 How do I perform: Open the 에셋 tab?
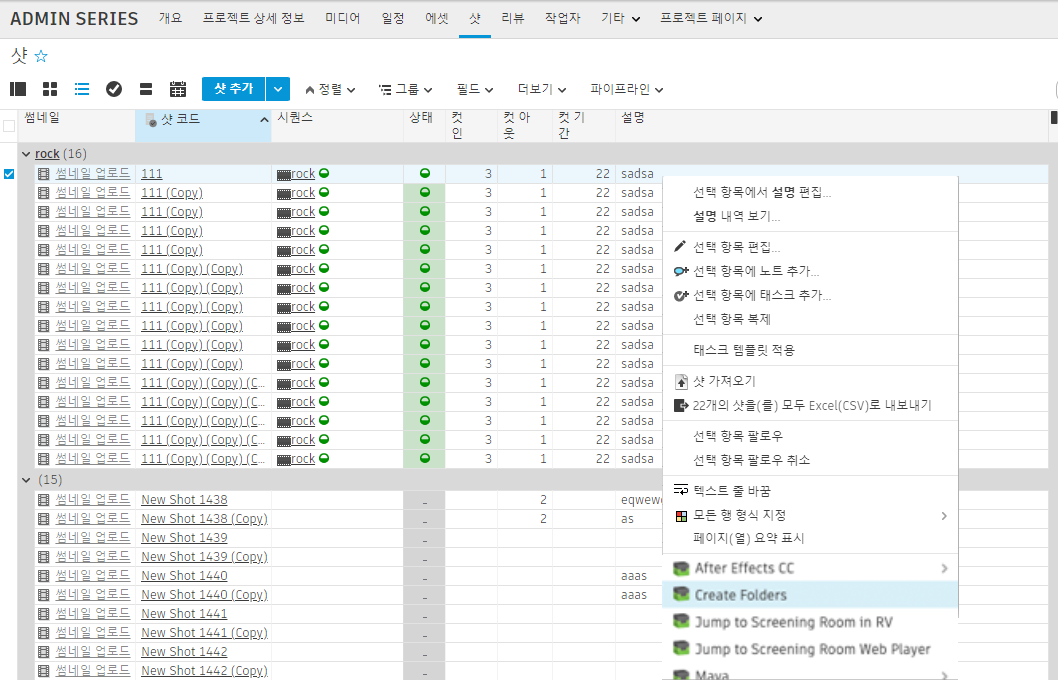click(x=437, y=18)
